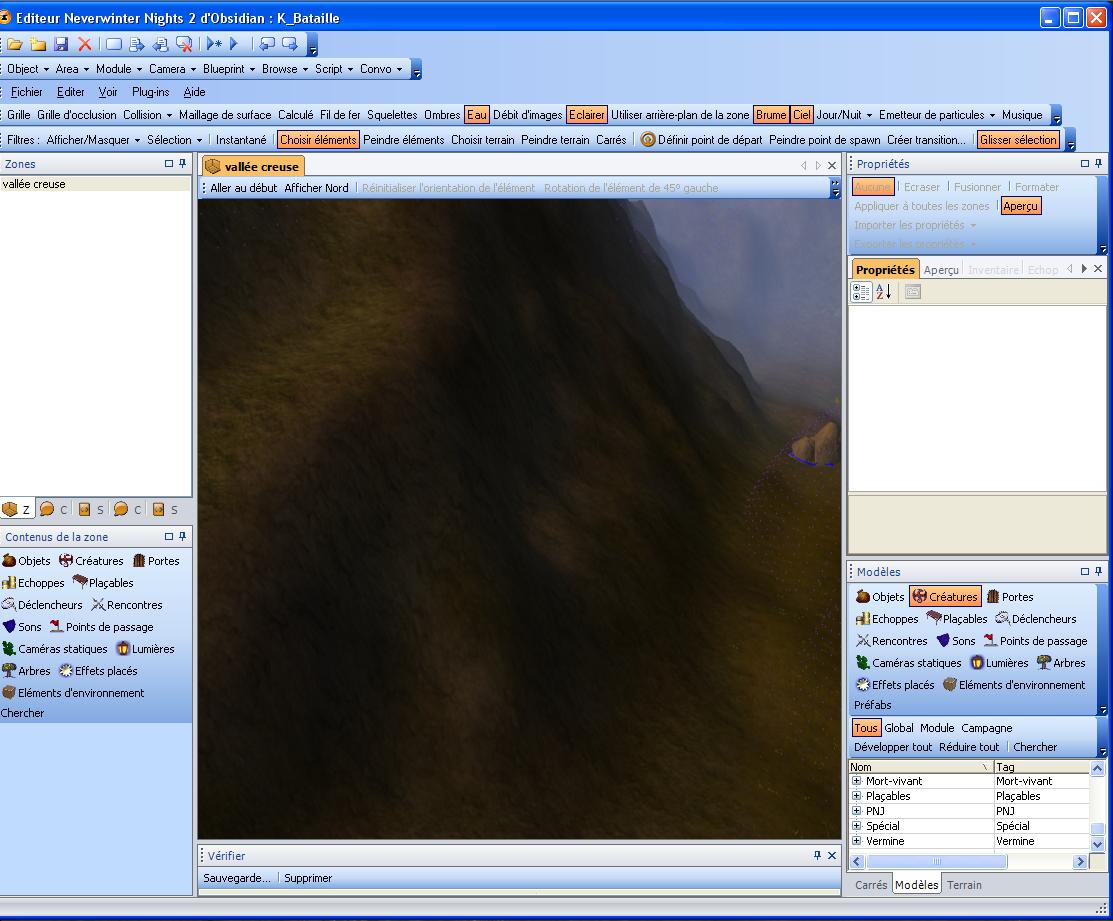Select Portes in Contenus de la zone
Viewport: 1113px width, 921px height.
(156, 561)
